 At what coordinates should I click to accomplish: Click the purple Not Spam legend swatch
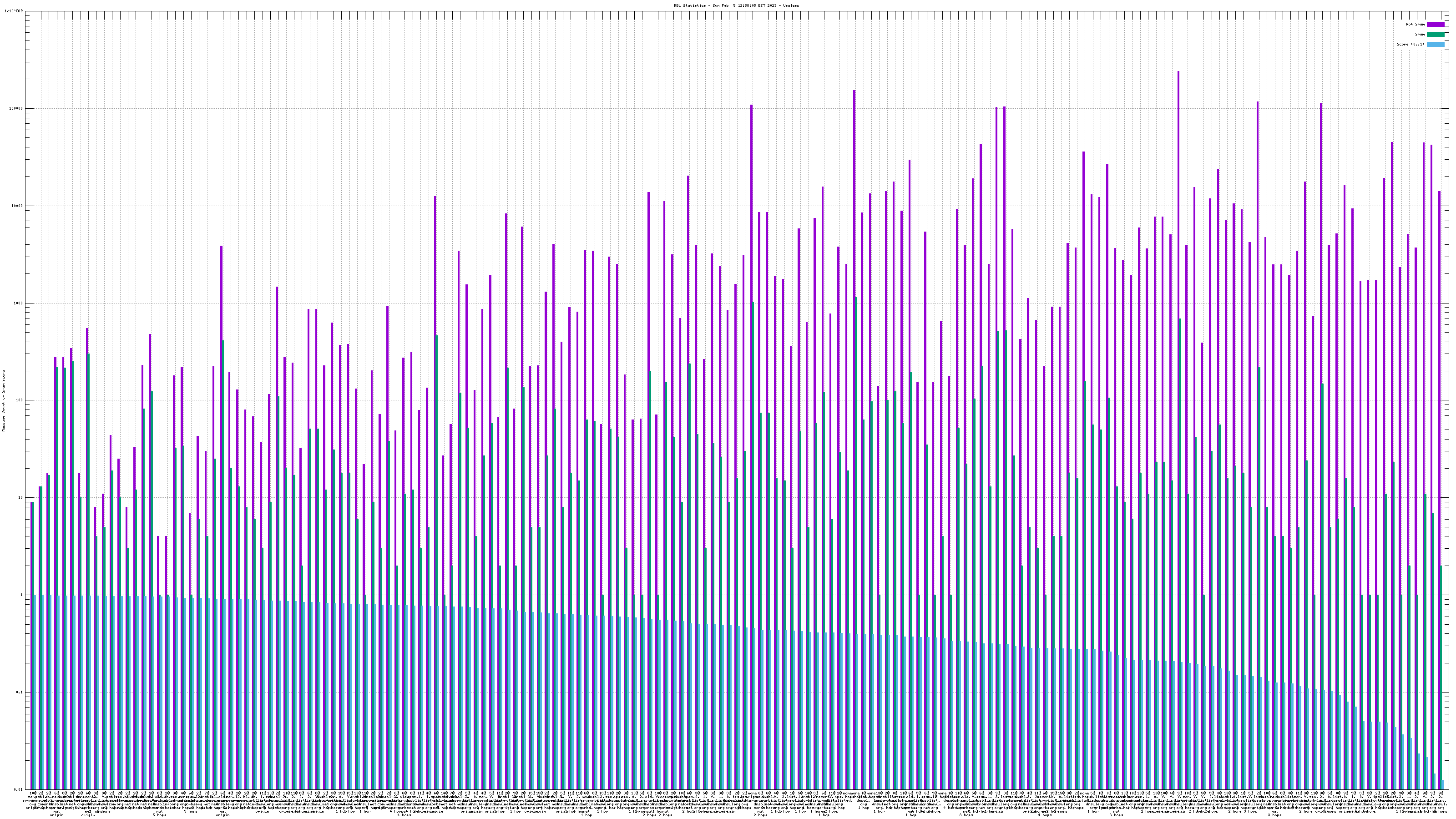[x=1435, y=24]
